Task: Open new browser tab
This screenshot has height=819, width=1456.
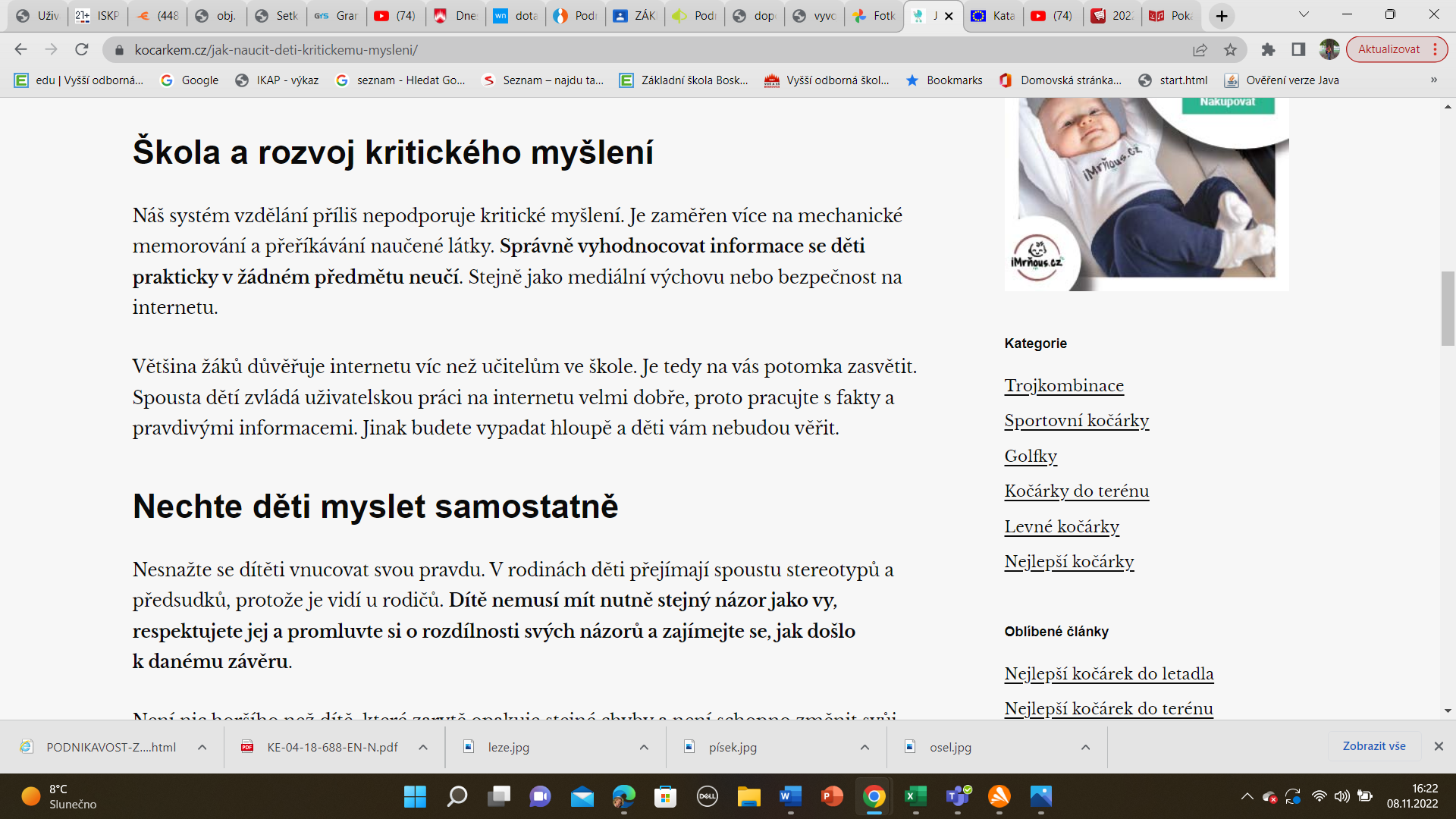Action: pos(1221,15)
